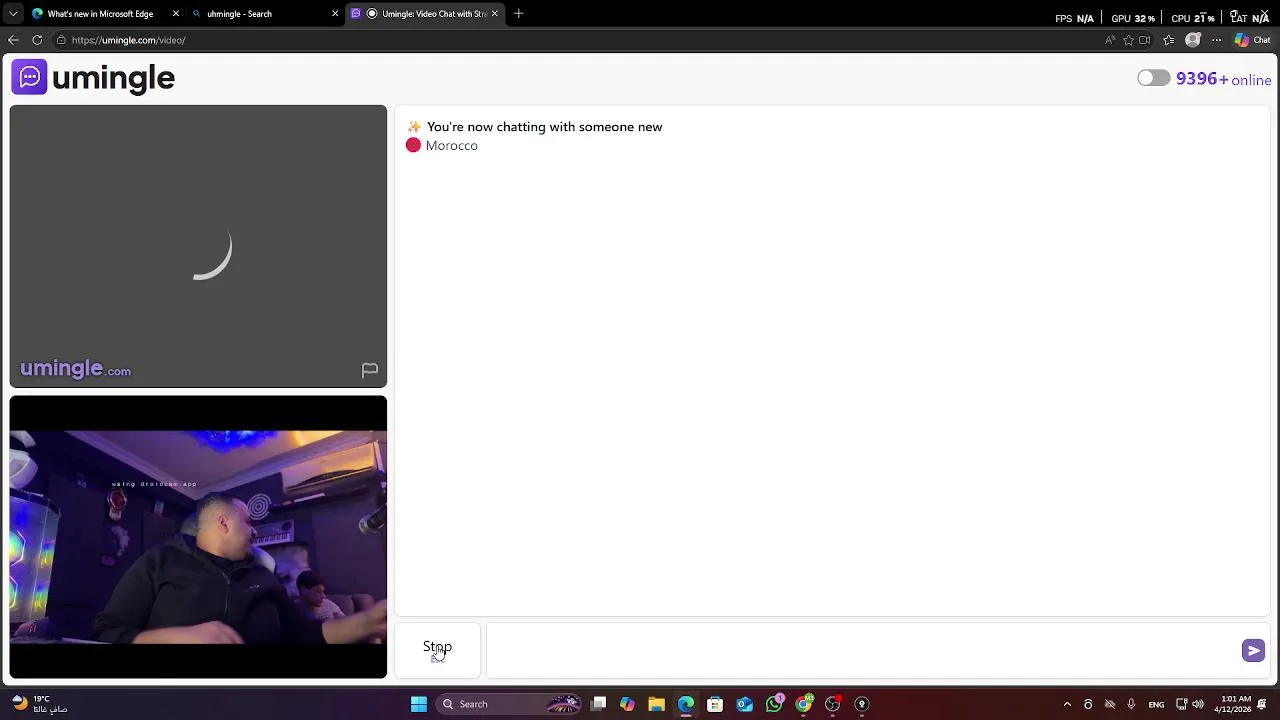The width and height of the screenshot is (1280, 720).
Task: Send the message with the purple arrow button
Action: coord(1253,651)
